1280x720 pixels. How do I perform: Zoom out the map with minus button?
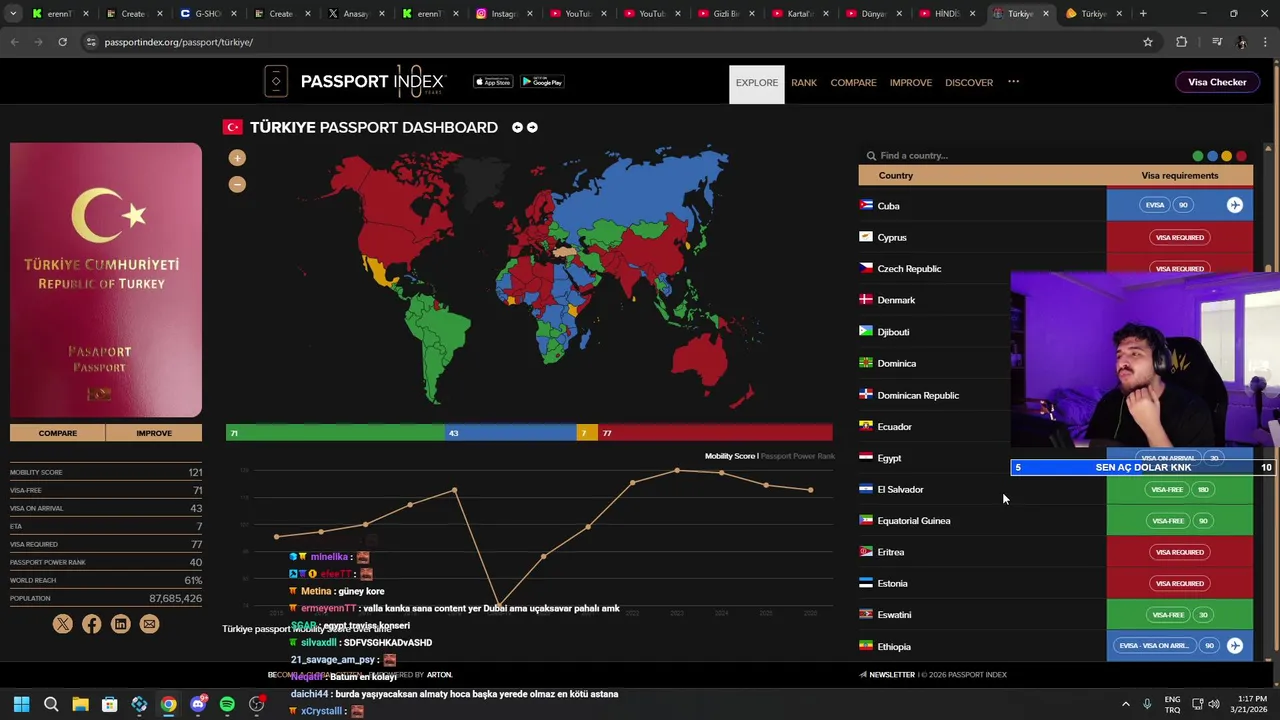pos(237,184)
